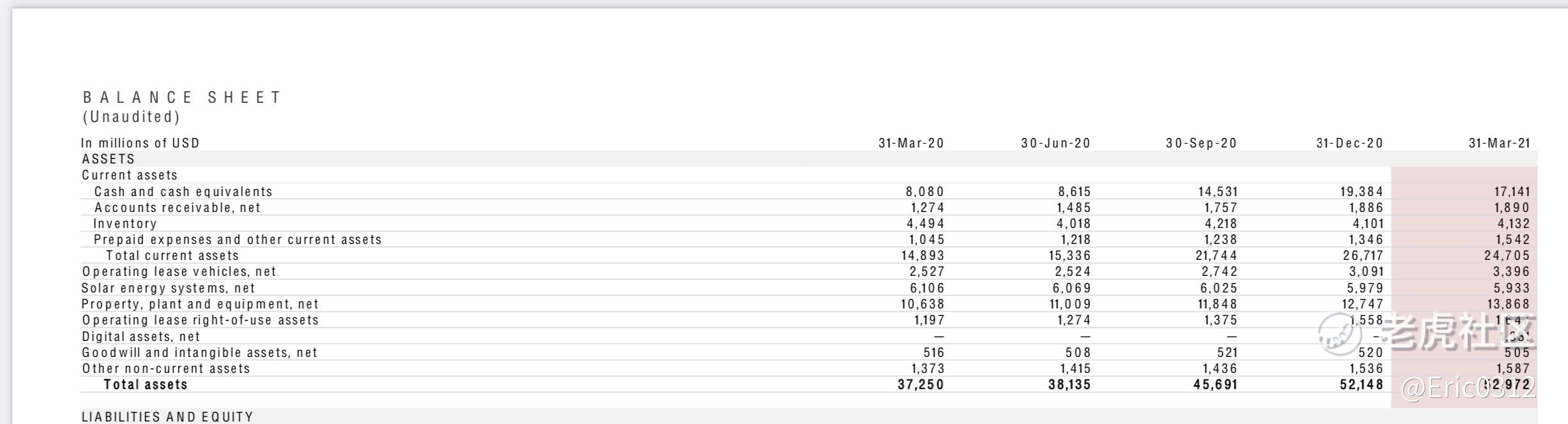
Task: Click the LIABILITIES AND EQUITY section heading
Action: point(167,416)
